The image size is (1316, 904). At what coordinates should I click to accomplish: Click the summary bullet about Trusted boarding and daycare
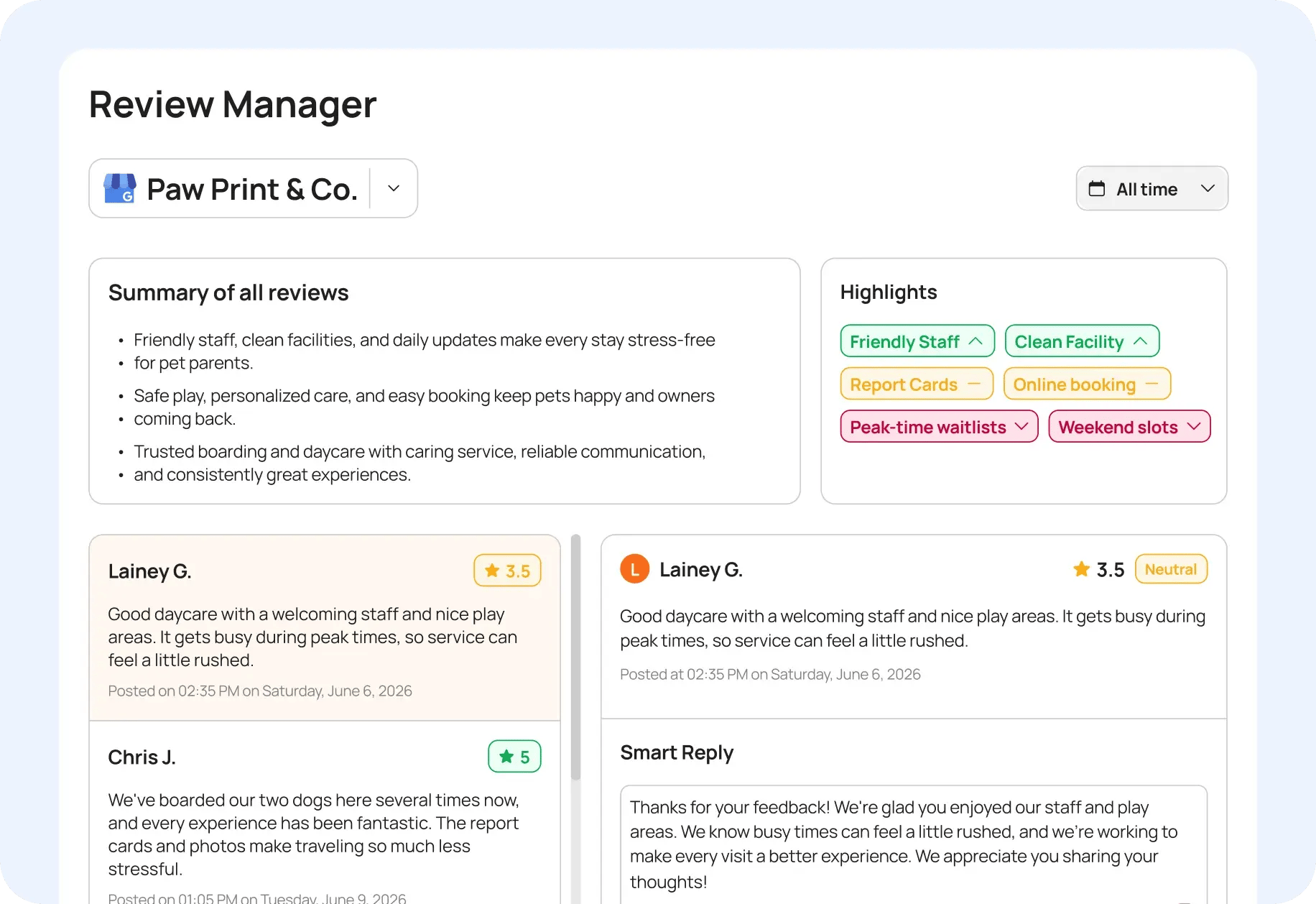420,463
